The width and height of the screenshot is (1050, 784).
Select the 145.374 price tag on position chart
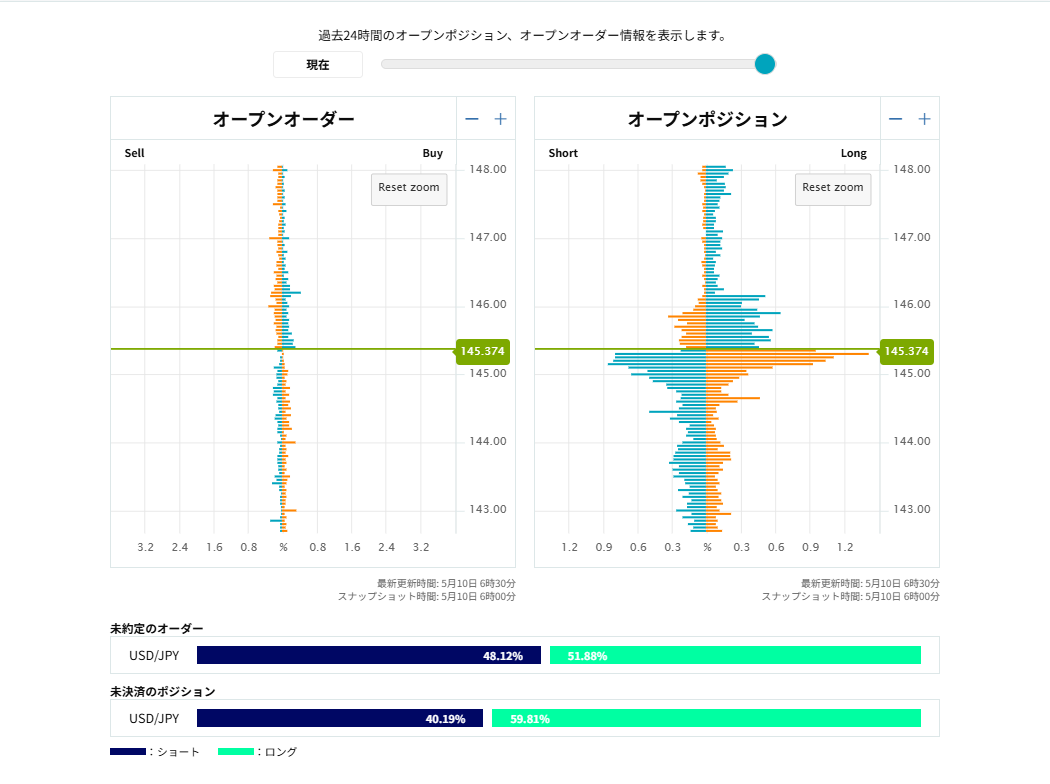907,351
